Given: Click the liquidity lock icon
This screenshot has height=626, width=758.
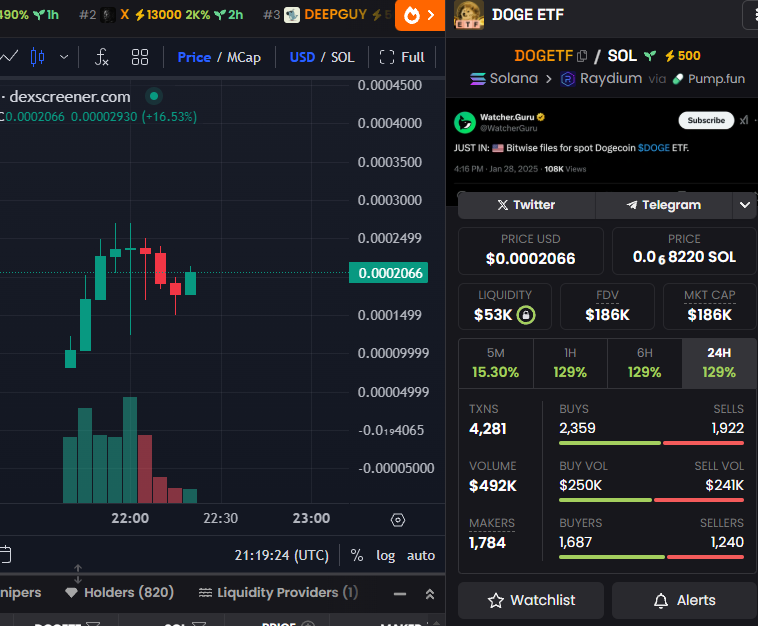Looking at the screenshot, I should coord(526,315).
